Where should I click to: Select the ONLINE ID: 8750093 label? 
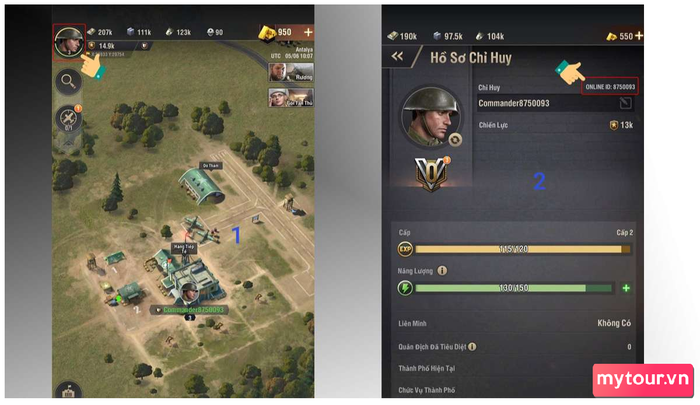(x=610, y=87)
